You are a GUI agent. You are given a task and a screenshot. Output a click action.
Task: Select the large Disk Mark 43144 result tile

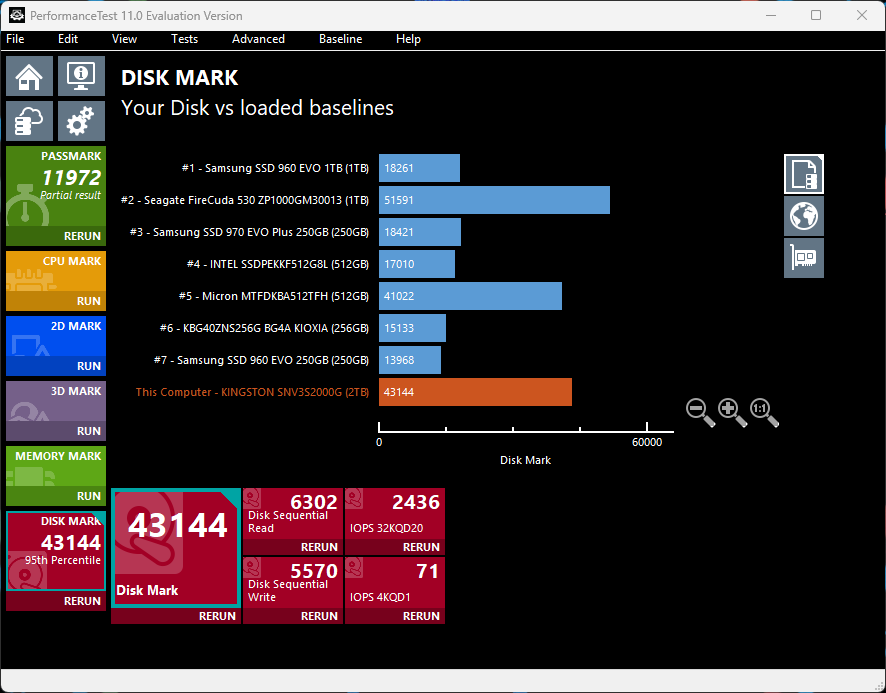pos(176,548)
